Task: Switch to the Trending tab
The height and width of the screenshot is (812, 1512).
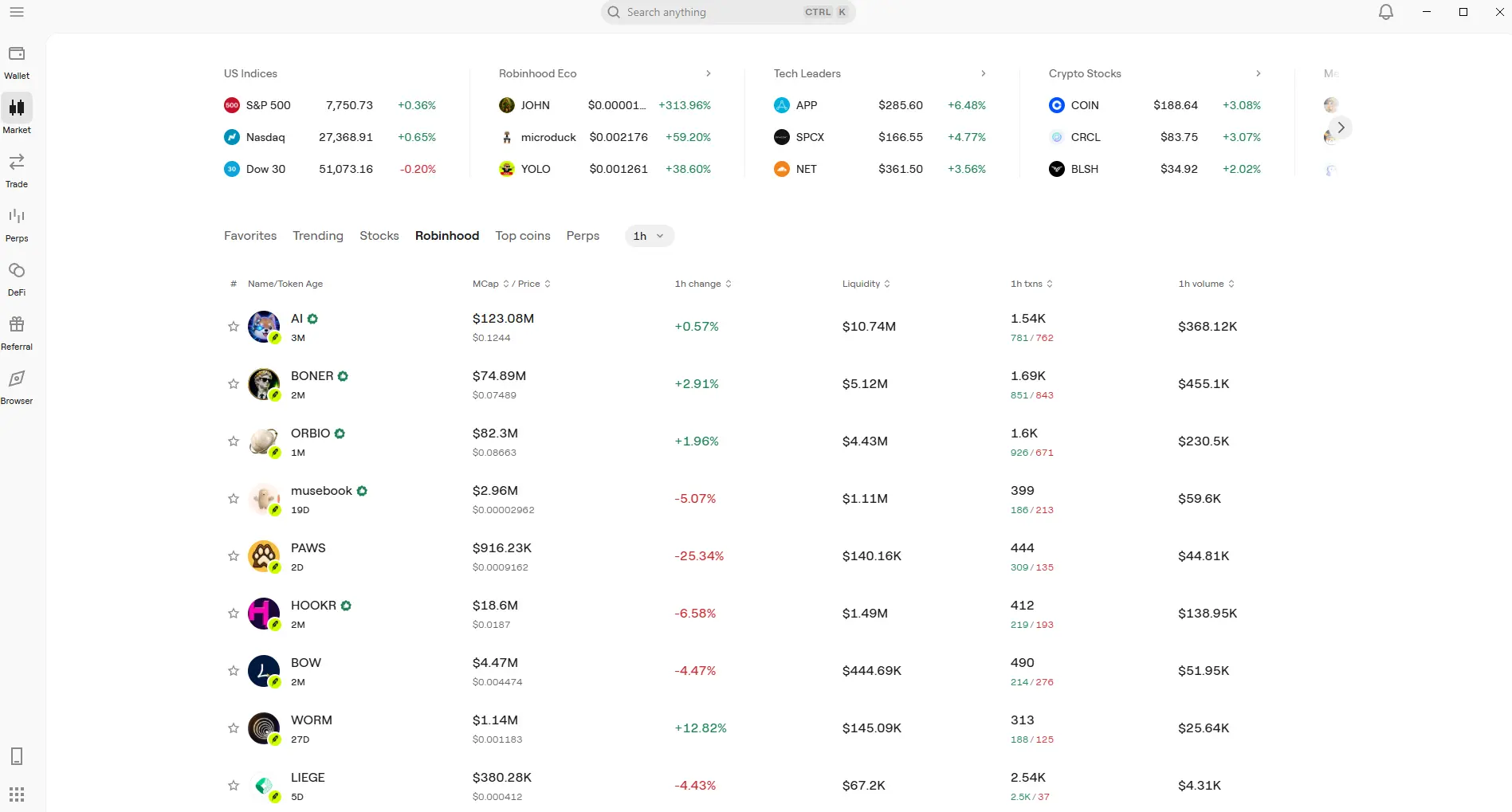Action: pos(318,236)
